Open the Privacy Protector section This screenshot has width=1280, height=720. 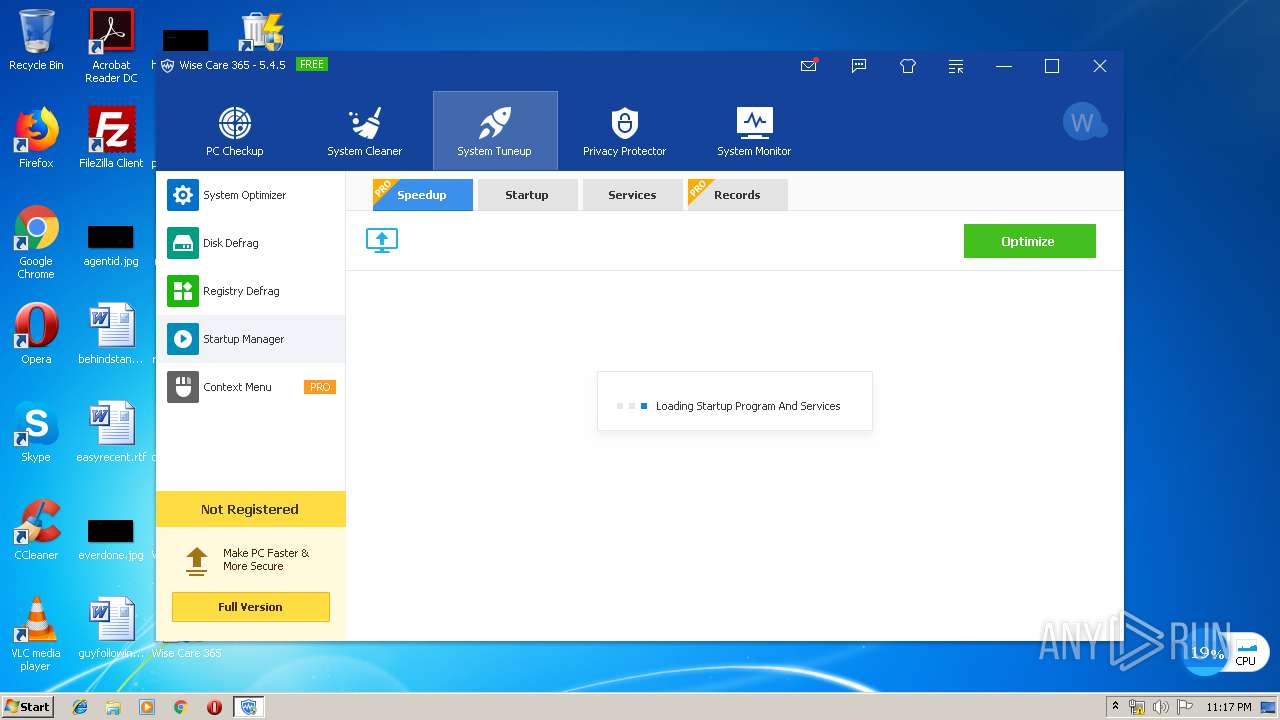(625, 131)
